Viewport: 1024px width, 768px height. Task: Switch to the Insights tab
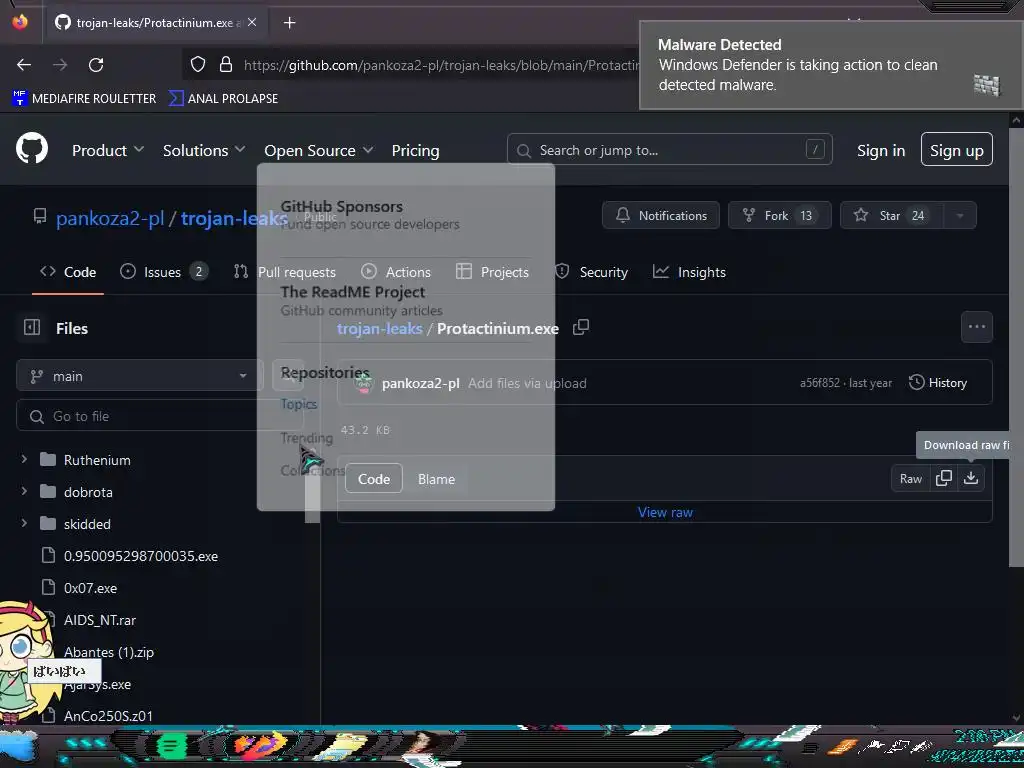pyautogui.click(x=690, y=272)
